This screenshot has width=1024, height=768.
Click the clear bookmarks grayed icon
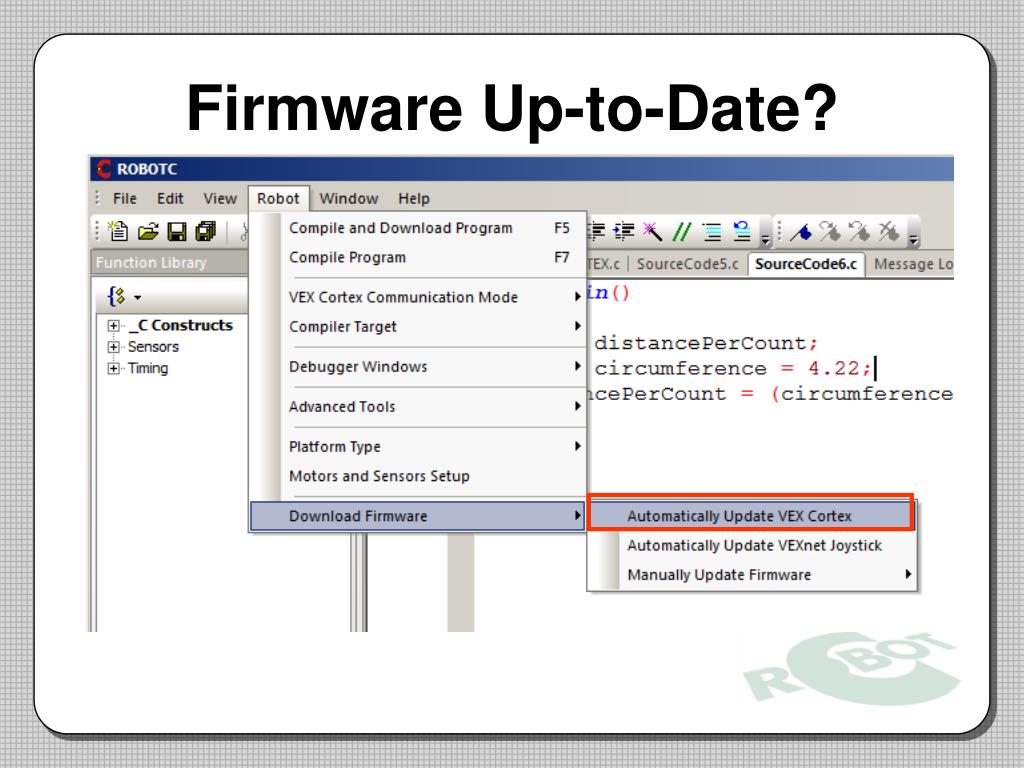click(889, 231)
